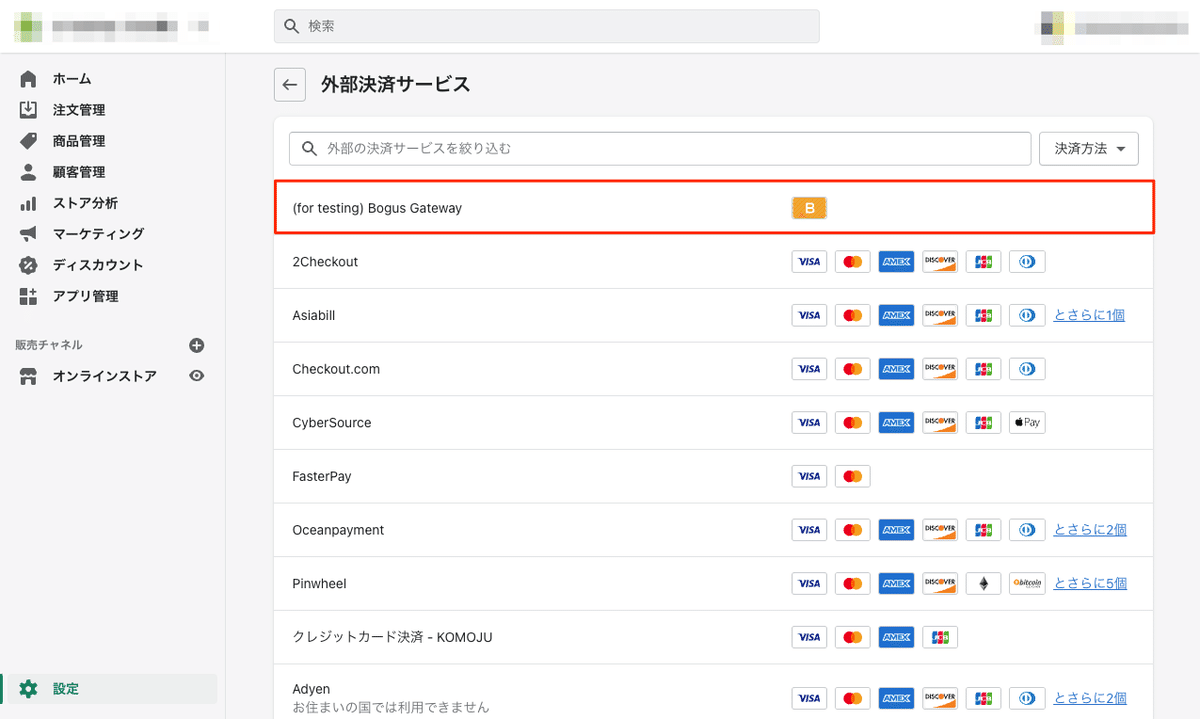
Task: Click the Discover icon in the Asiabill row
Action: coord(940,316)
